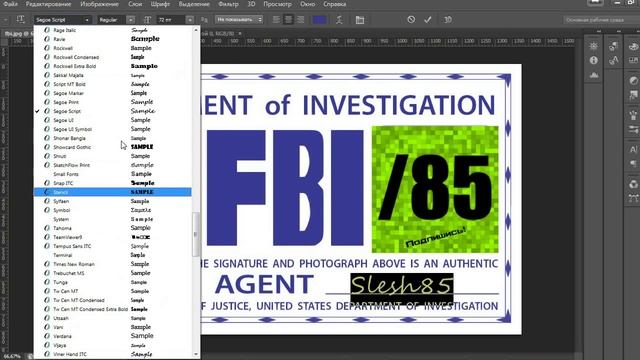Open the text color swatch
640x360 pixels.
pyautogui.click(x=319, y=20)
